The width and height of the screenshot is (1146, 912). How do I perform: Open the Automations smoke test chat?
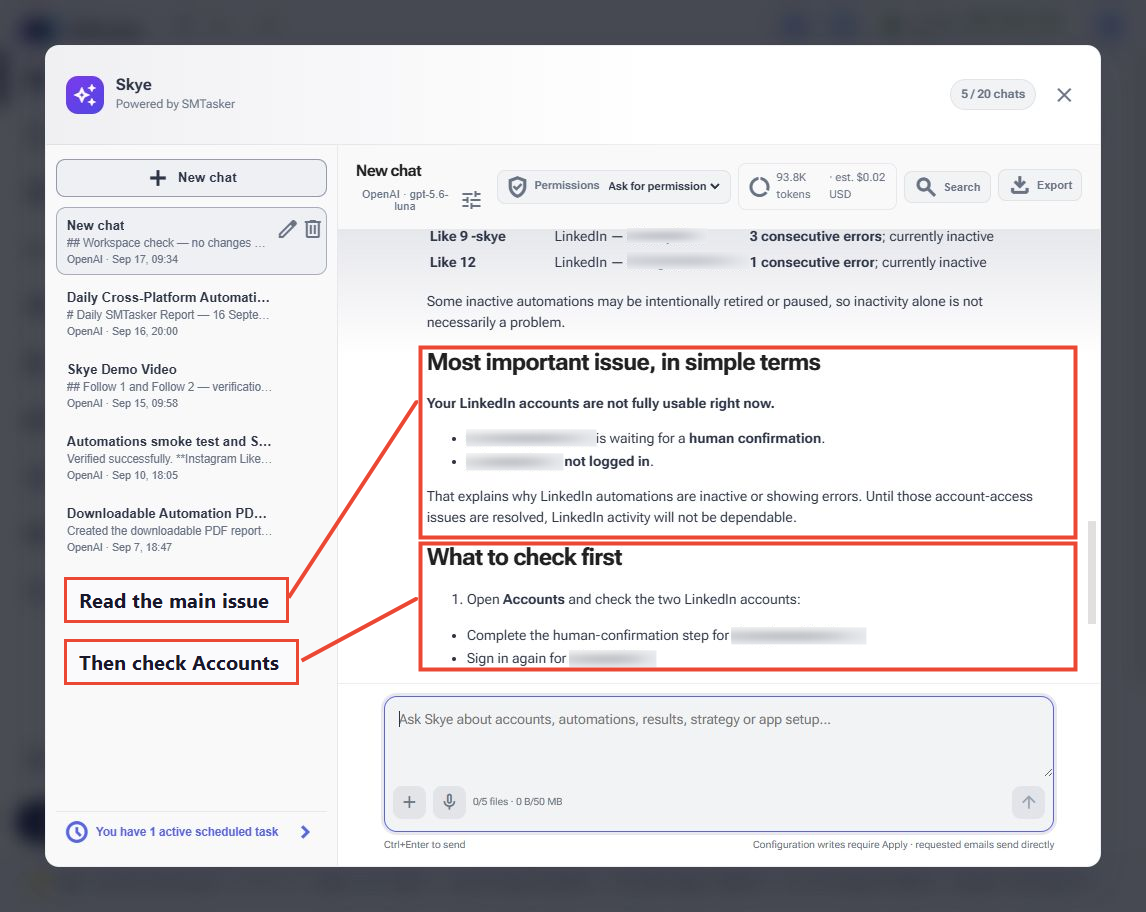pos(191,457)
